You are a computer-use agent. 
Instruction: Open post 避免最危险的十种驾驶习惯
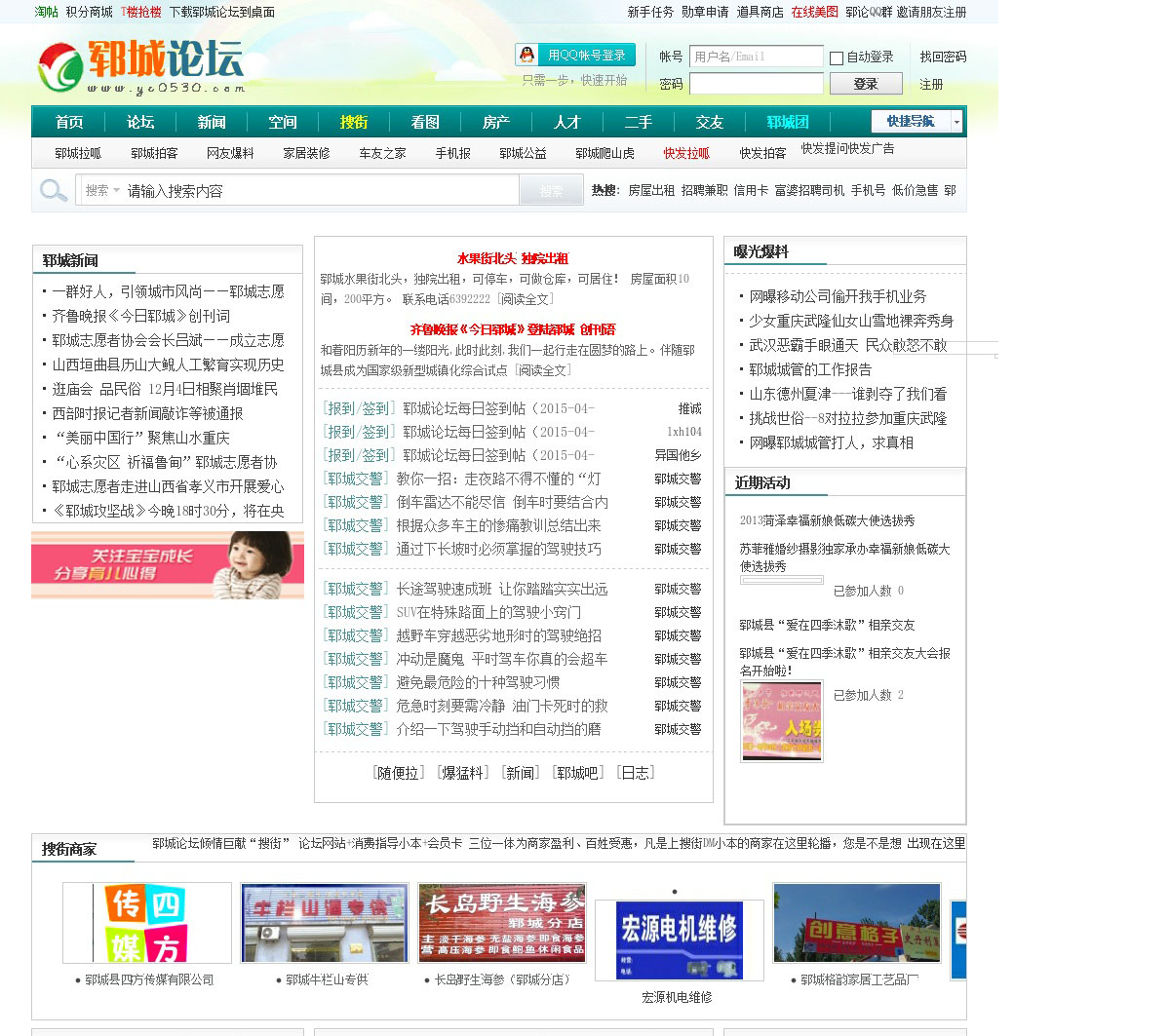tap(478, 682)
